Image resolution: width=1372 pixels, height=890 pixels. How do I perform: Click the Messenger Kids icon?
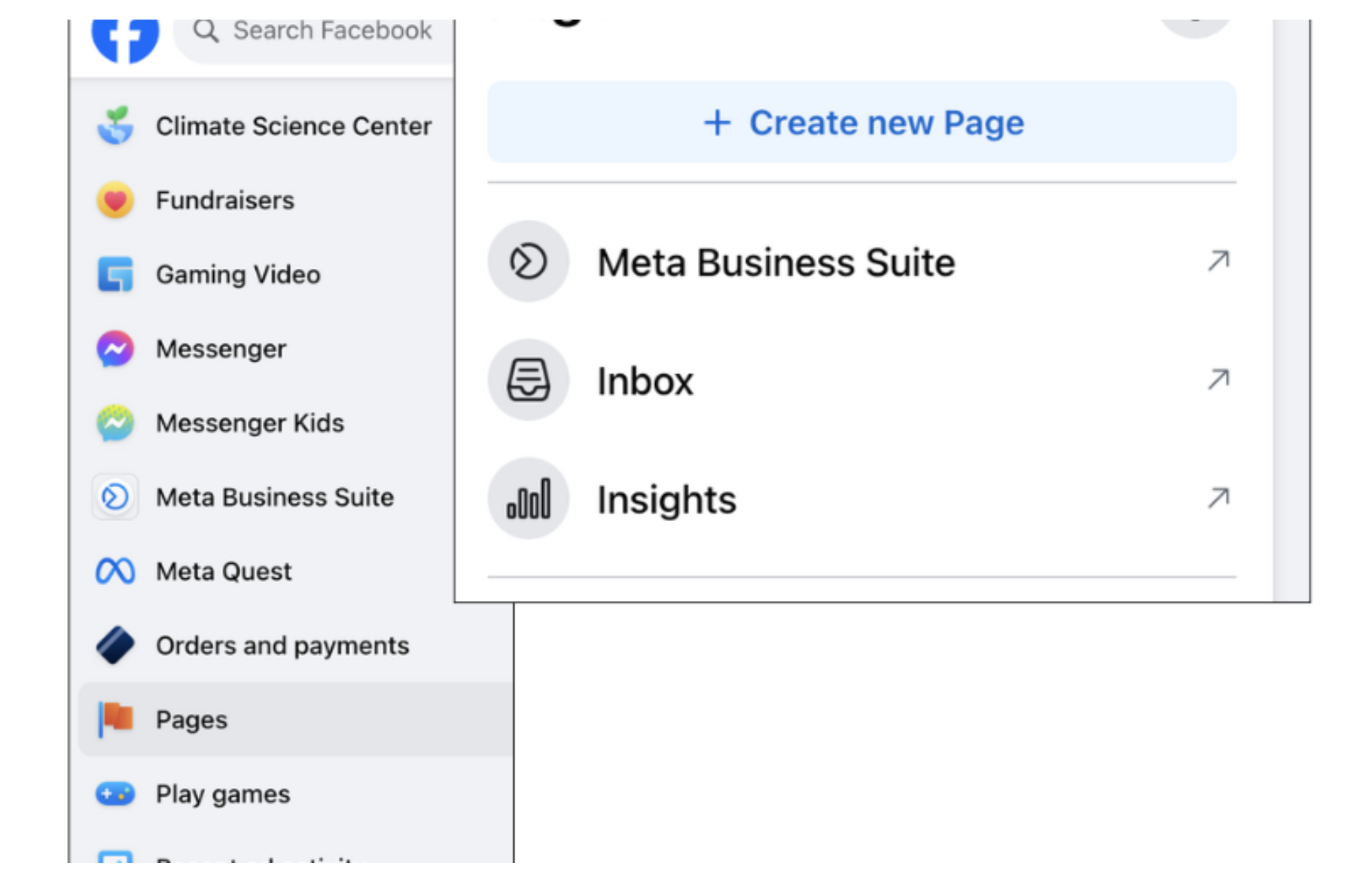[115, 423]
